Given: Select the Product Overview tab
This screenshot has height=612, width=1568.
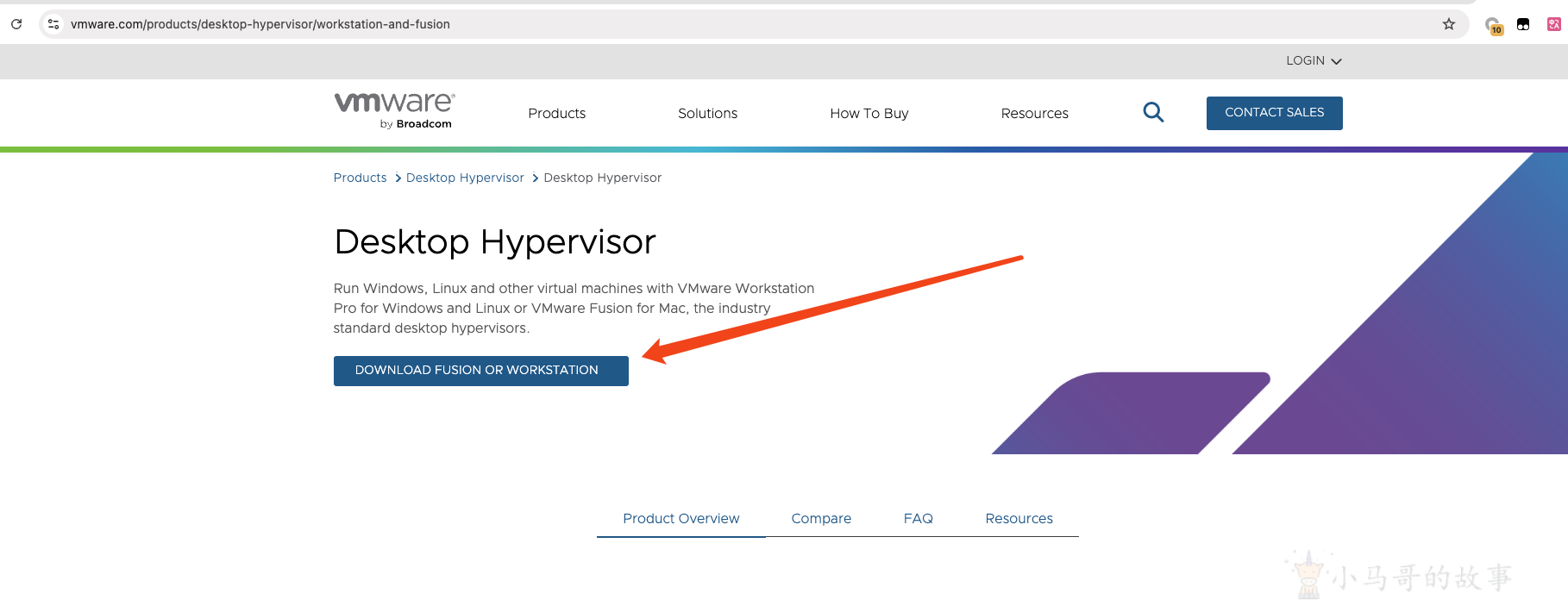Looking at the screenshot, I should coord(681,518).
